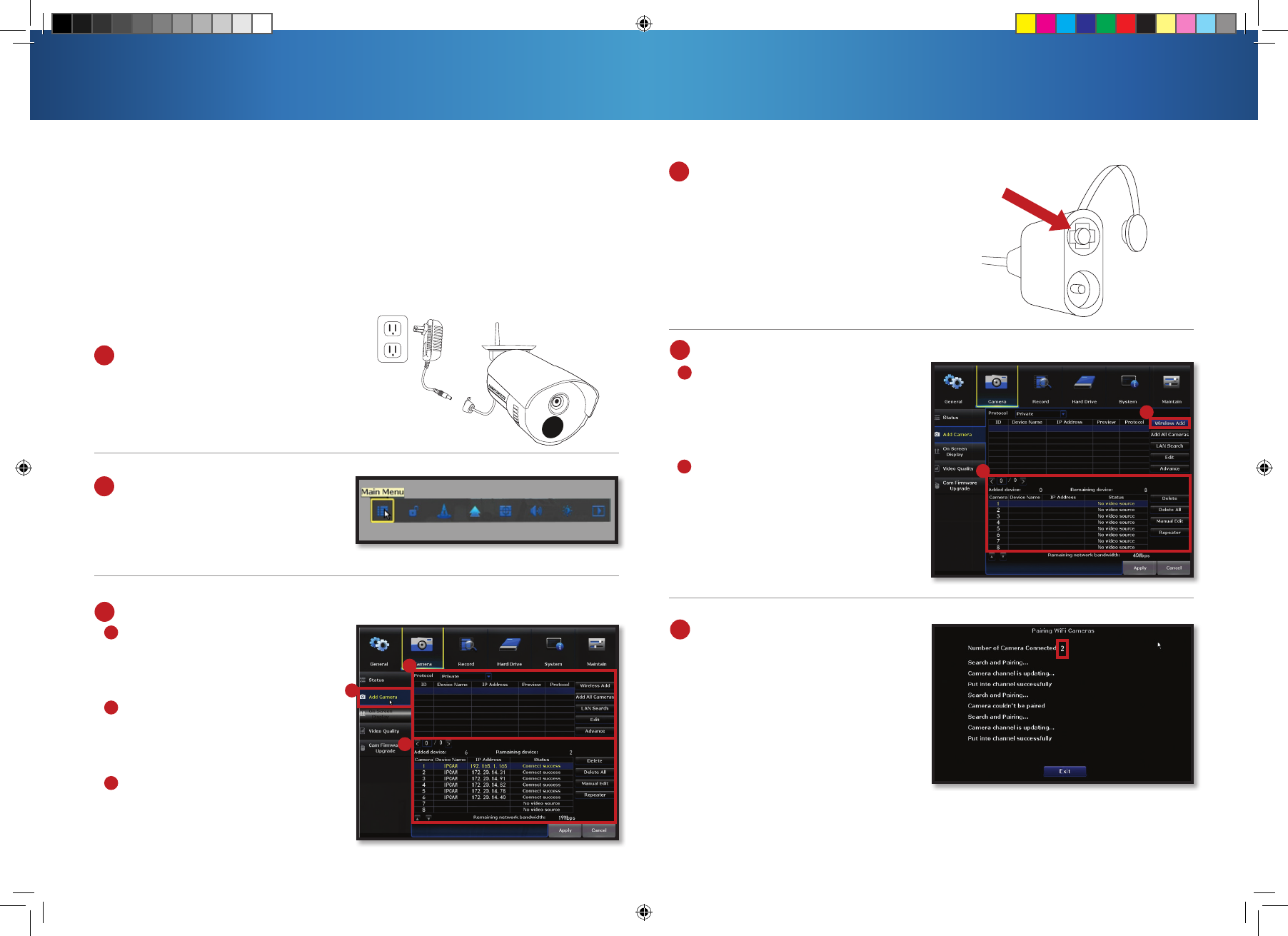Launch the wizard hat icon in toolbar

pos(444,510)
